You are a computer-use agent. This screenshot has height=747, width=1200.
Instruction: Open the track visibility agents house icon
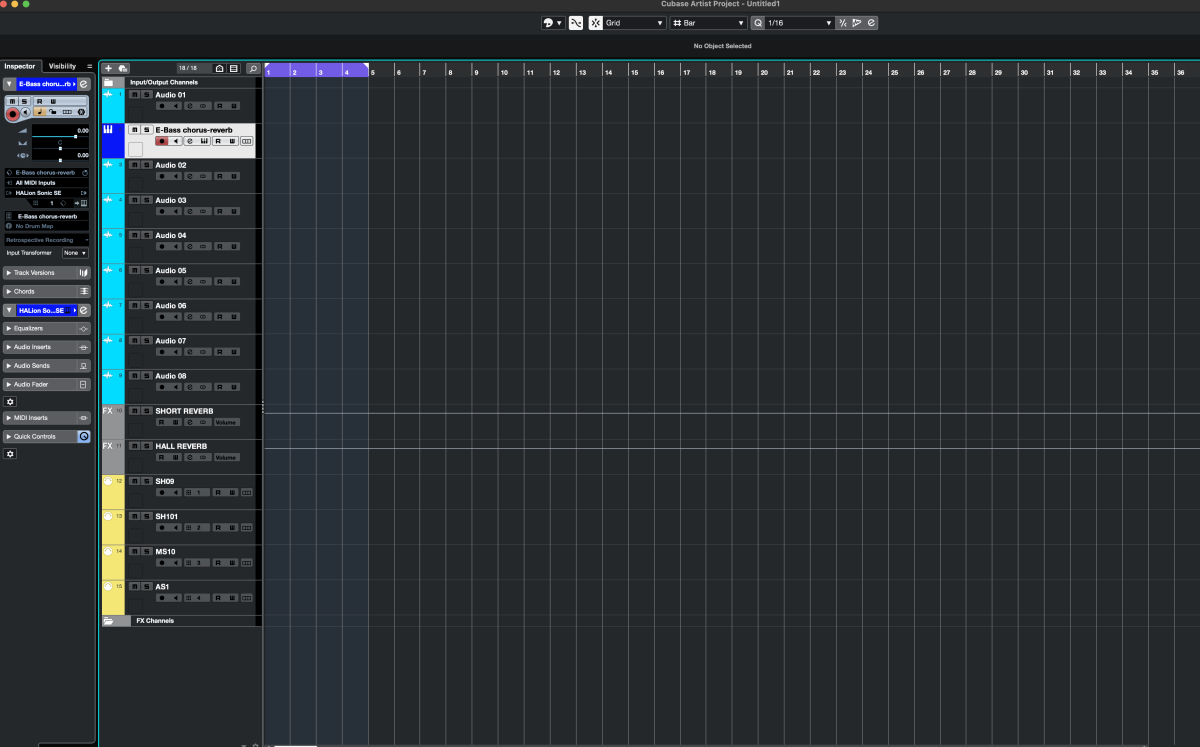click(220, 68)
